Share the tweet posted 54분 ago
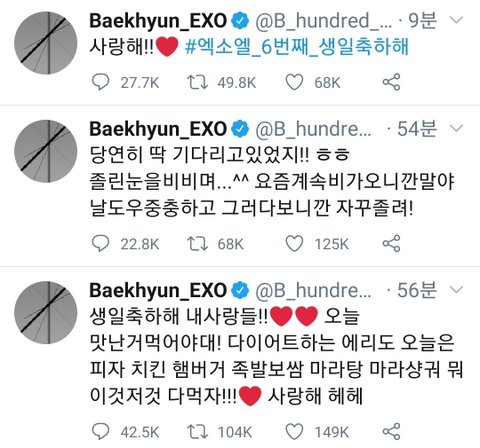480x448 pixels. pos(391,243)
